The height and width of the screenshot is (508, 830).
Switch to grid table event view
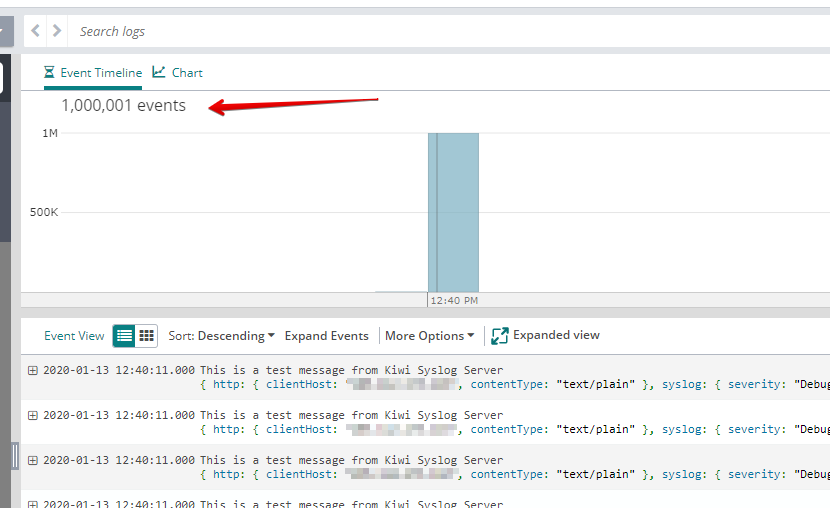click(x=147, y=336)
